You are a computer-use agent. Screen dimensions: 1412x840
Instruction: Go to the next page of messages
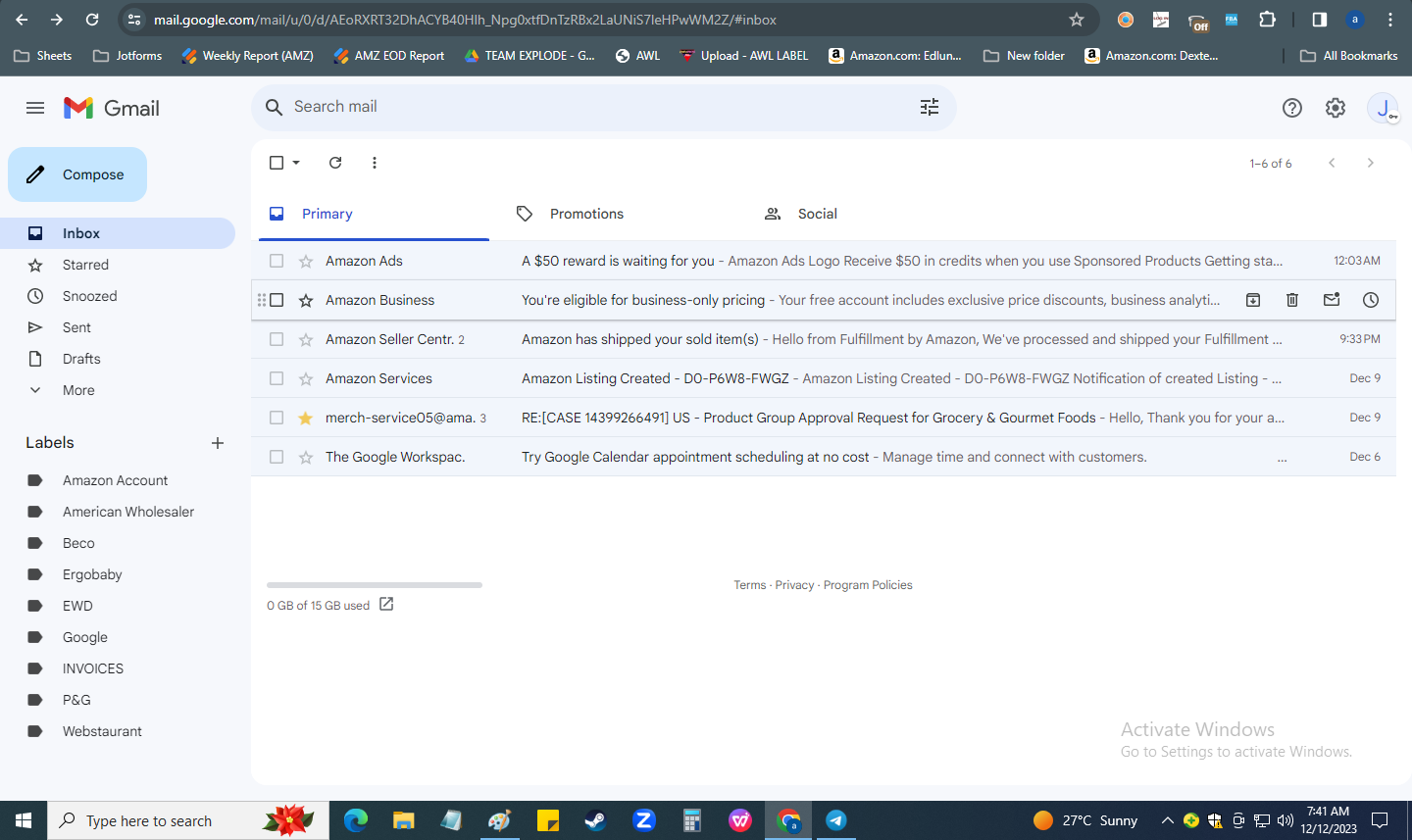(1371, 163)
